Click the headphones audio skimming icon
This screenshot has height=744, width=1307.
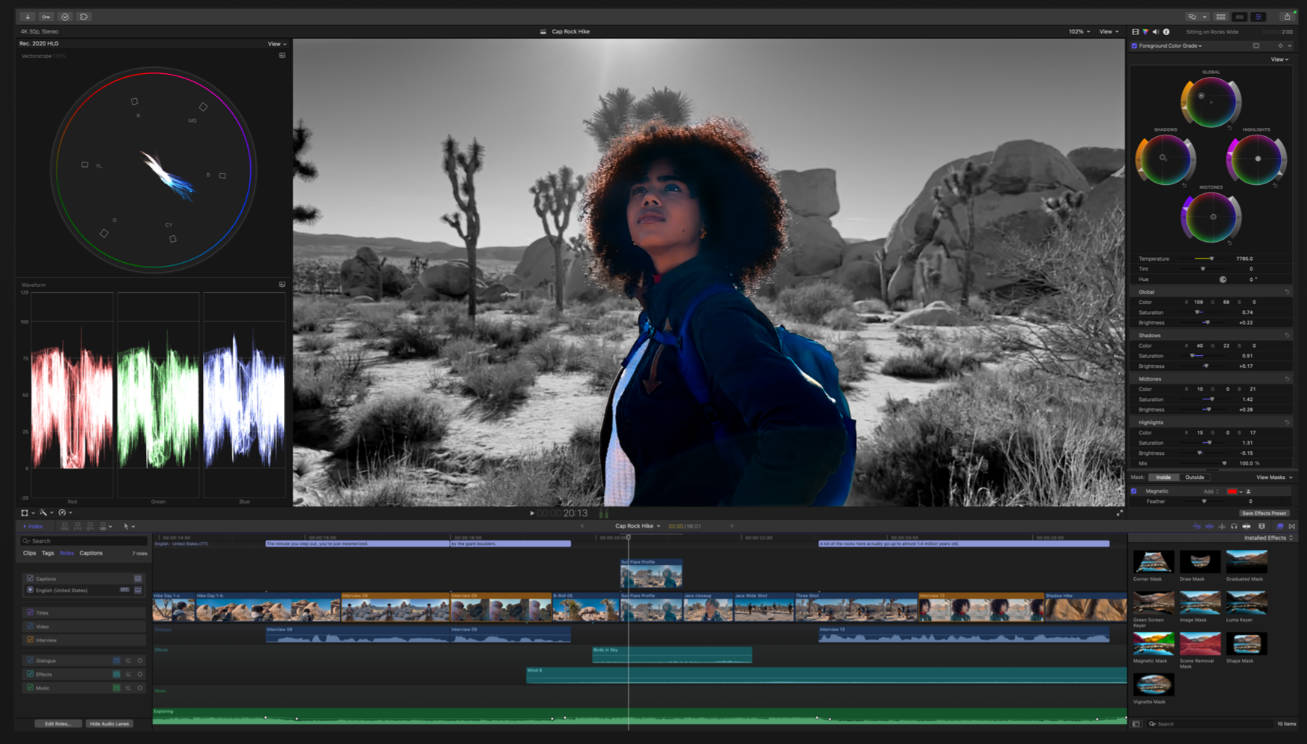pyautogui.click(x=1233, y=526)
